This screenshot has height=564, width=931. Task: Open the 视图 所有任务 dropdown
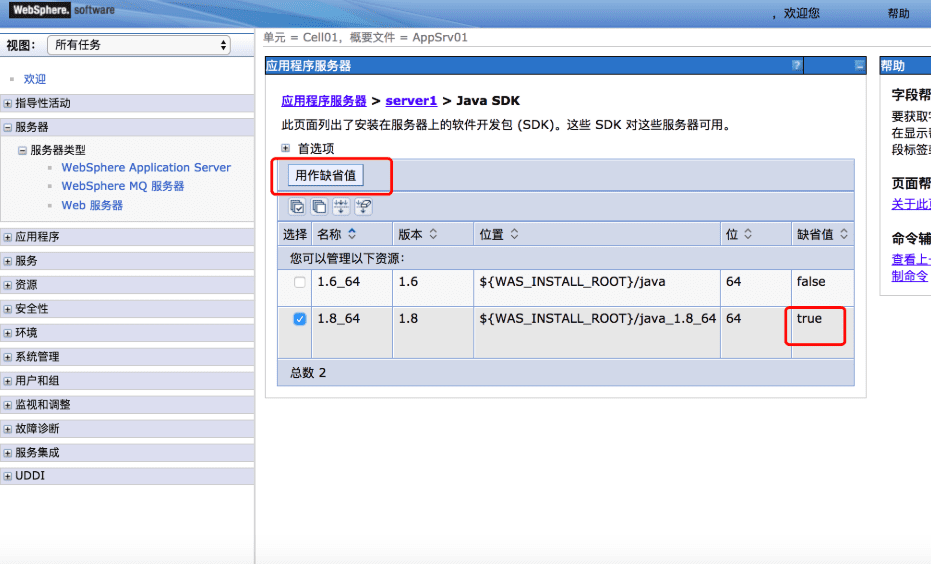pyautogui.click(x=139, y=45)
